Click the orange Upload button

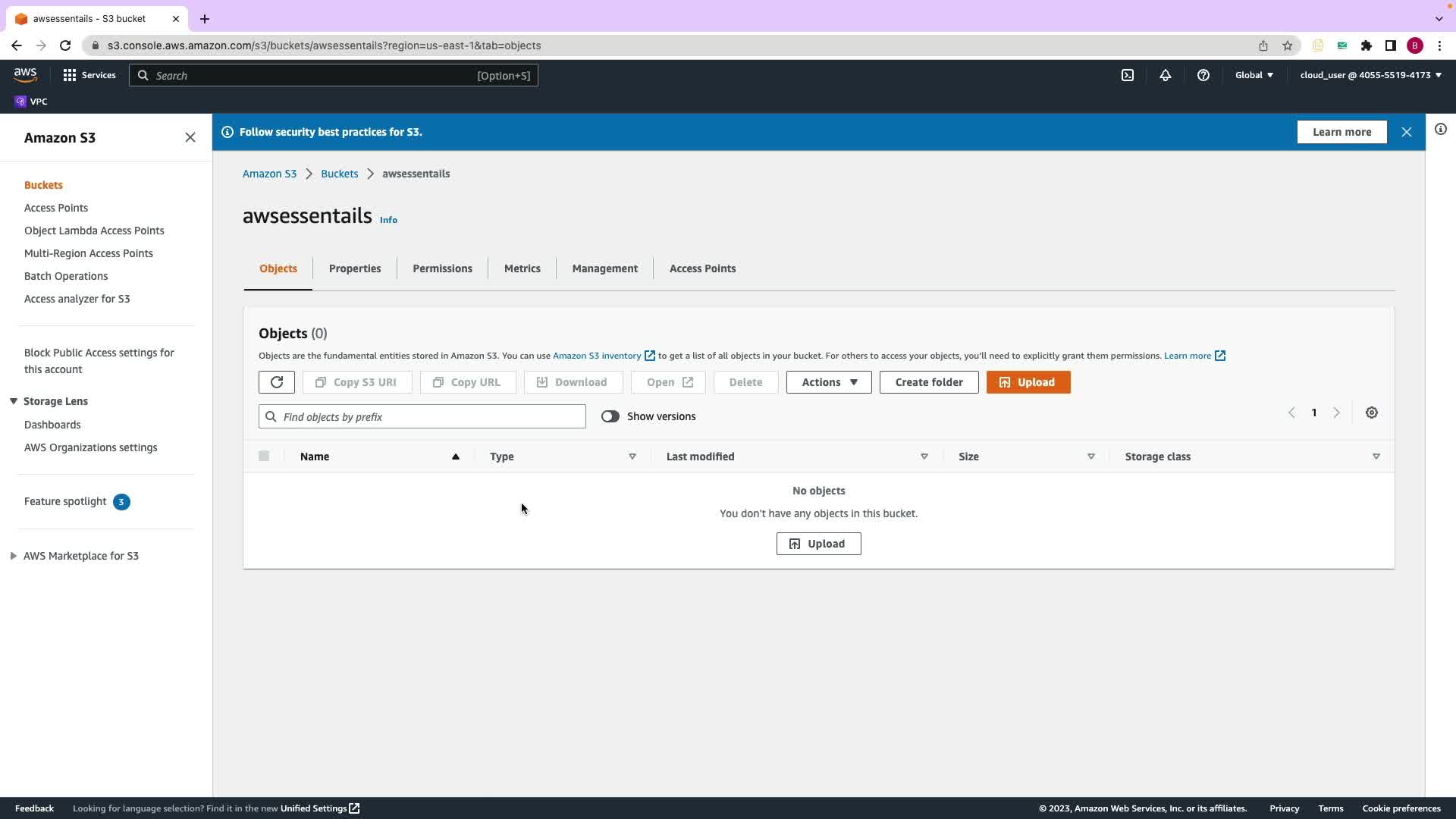tap(1028, 382)
